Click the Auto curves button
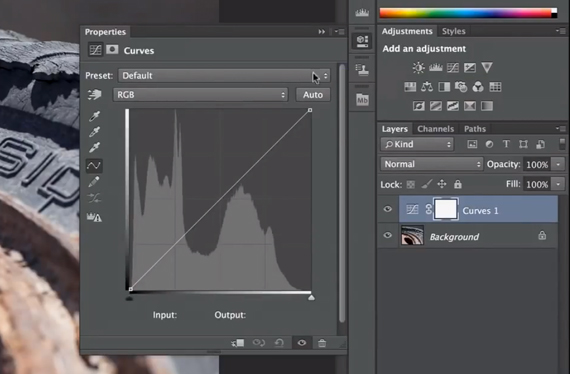The height and width of the screenshot is (374, 570). 313,95
